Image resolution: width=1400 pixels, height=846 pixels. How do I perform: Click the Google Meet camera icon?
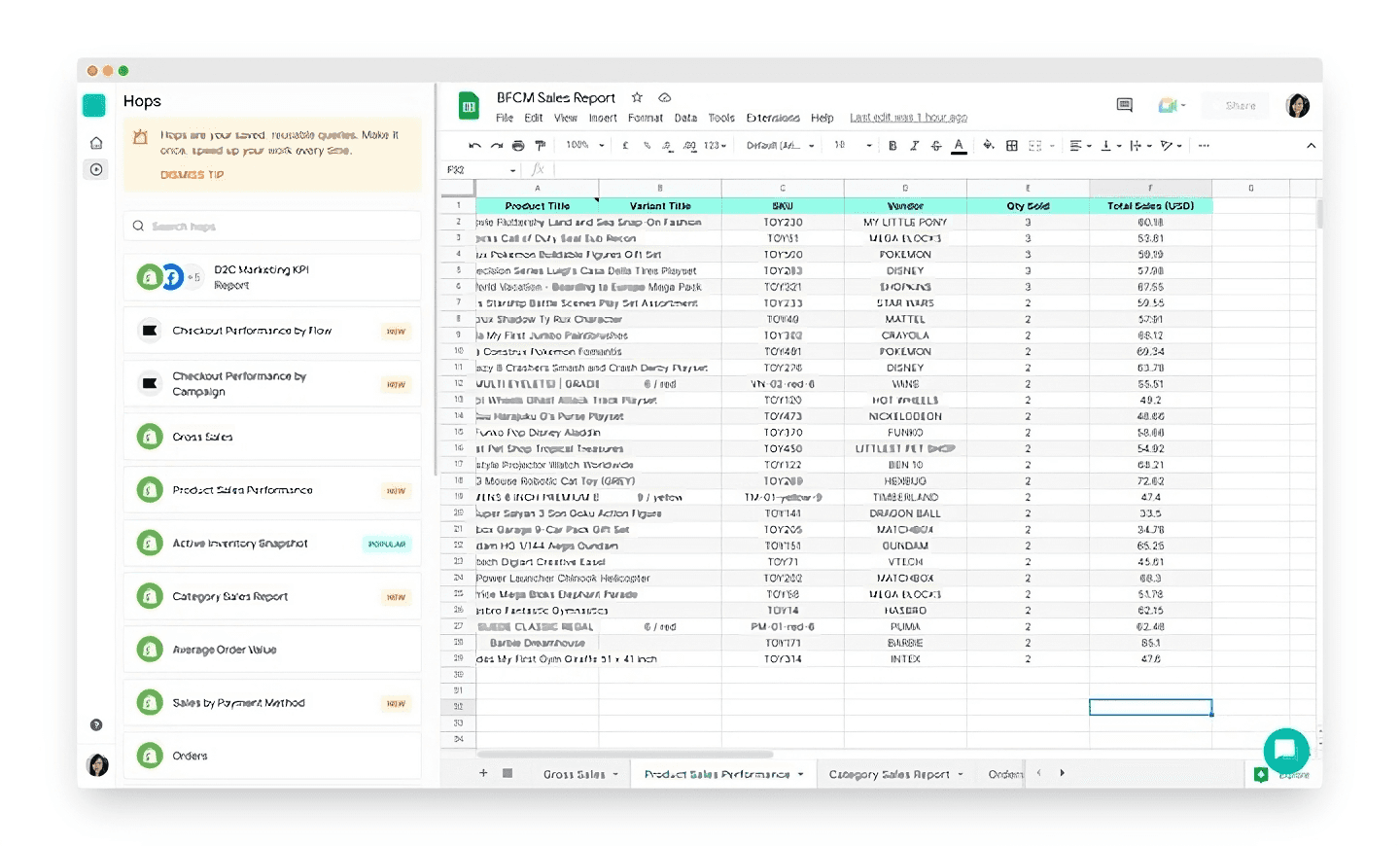[x=1171, y=105]
